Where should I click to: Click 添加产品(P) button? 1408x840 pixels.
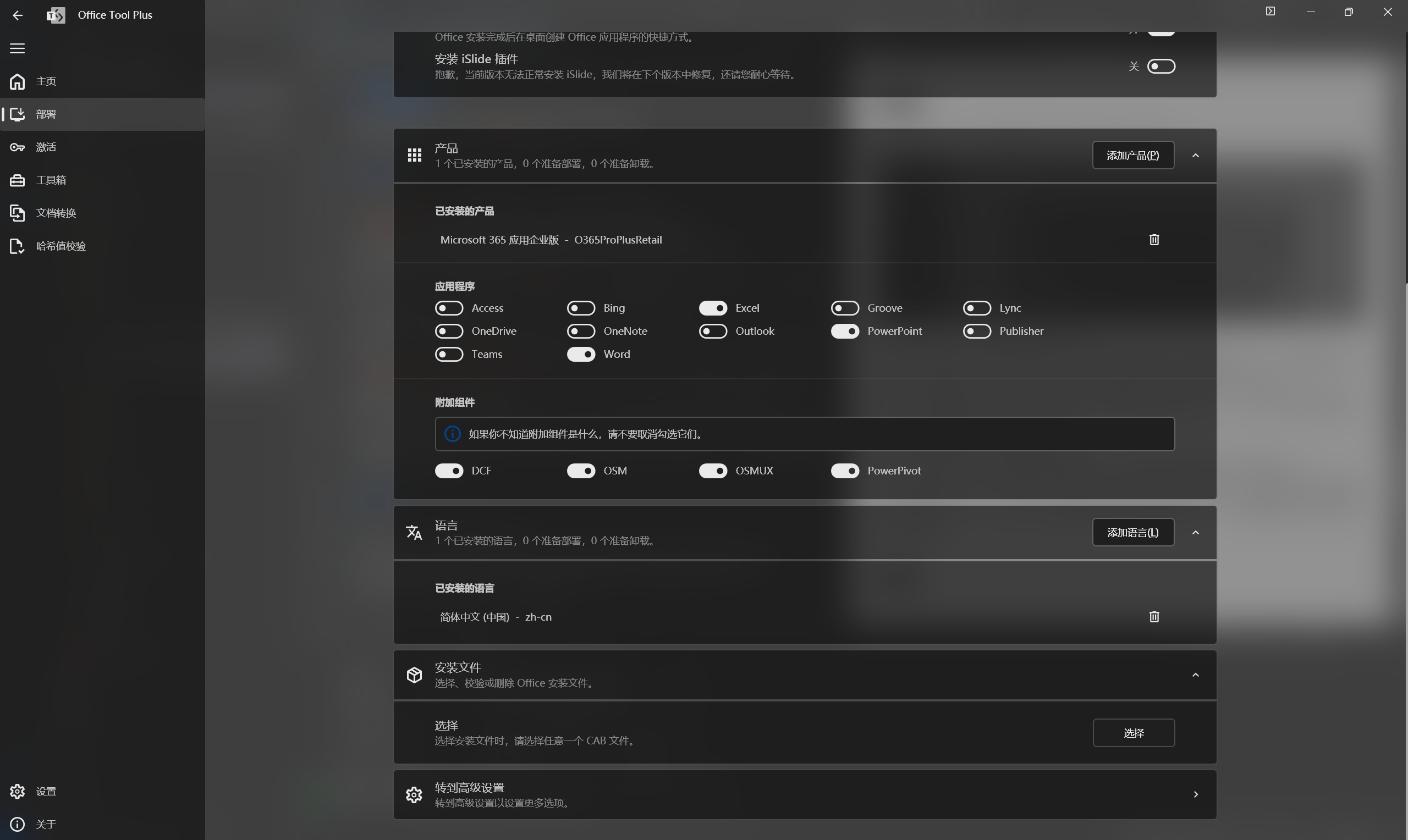tap(1132, 156)
